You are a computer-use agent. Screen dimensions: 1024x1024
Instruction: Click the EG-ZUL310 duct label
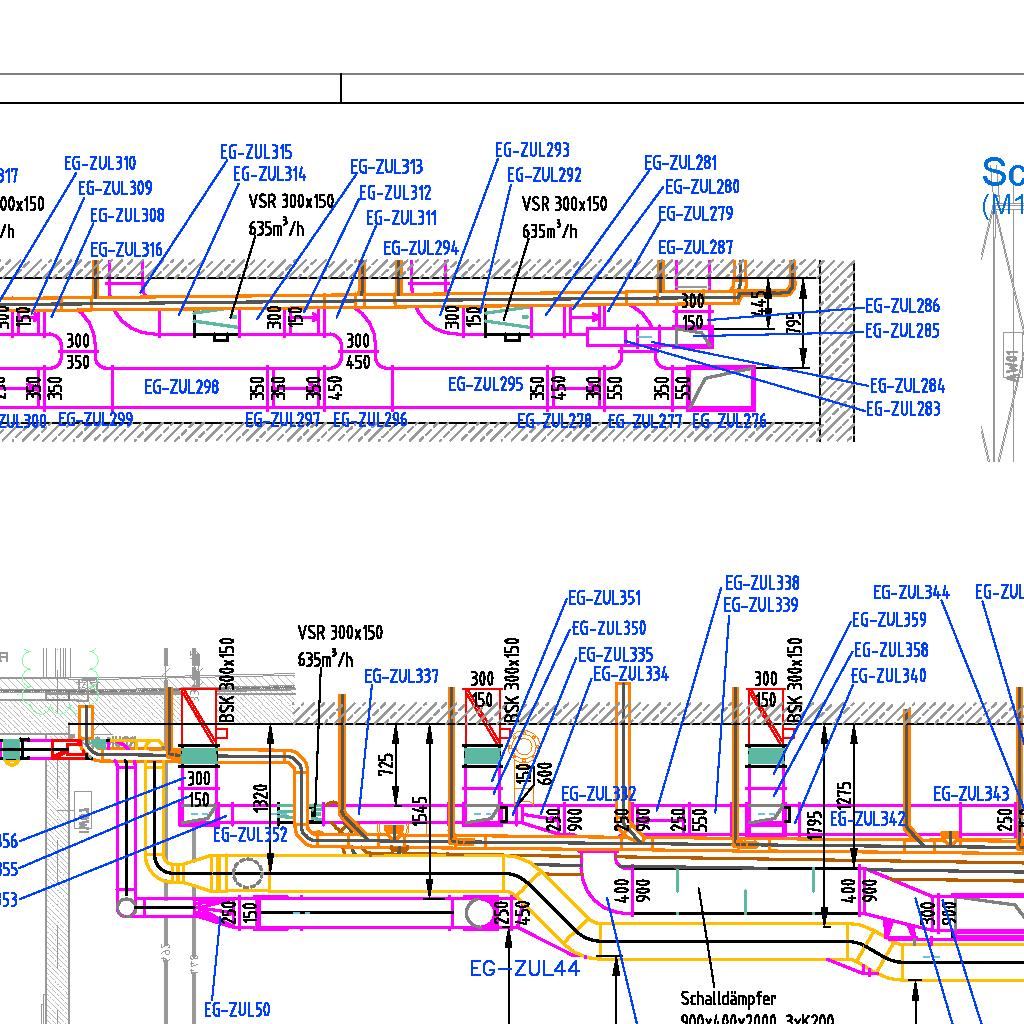click(100, 163)
